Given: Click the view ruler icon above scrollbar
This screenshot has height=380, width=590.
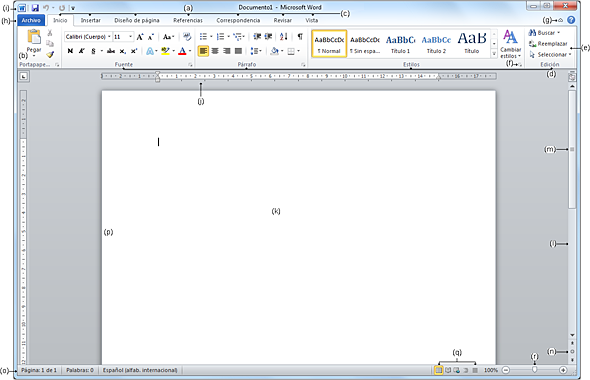Looking at the screenshot, I should click(x=572, y=77).
